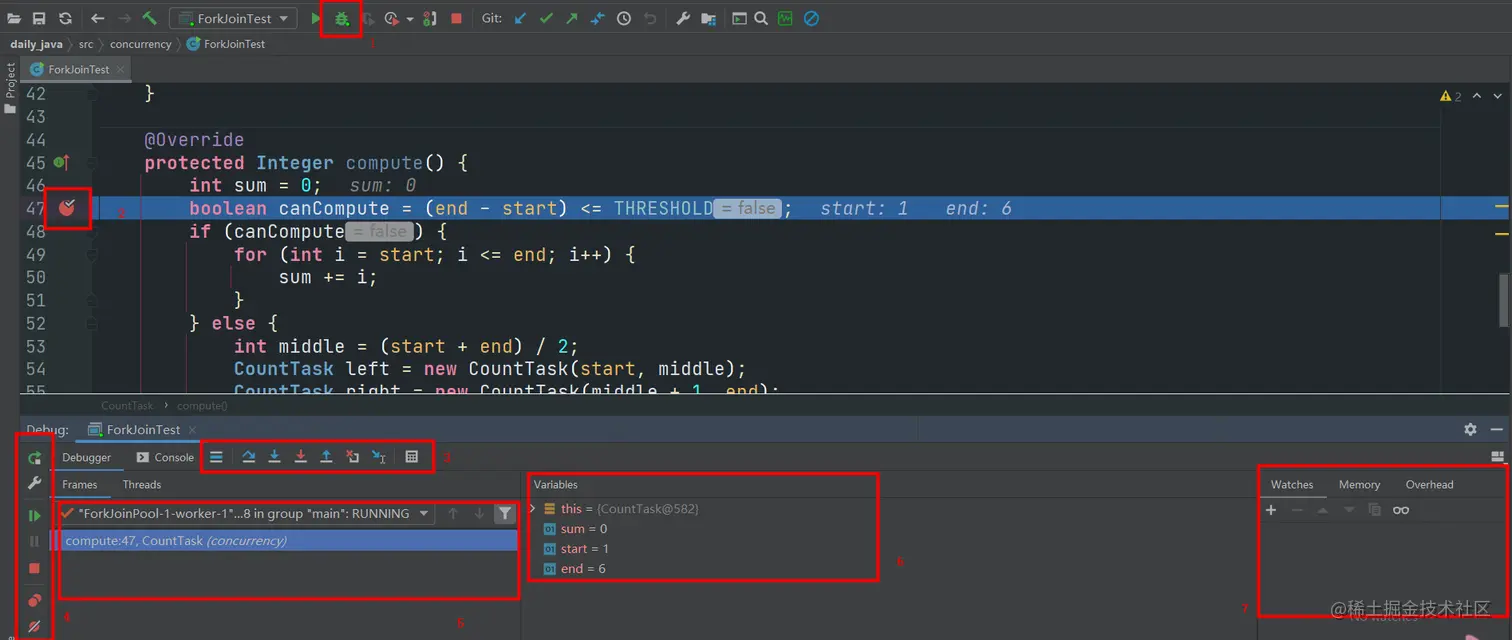Select the compute:47, CountTask frame
Image resolution: width=1512 pixels, height=640 pixels.
point(284,541)
